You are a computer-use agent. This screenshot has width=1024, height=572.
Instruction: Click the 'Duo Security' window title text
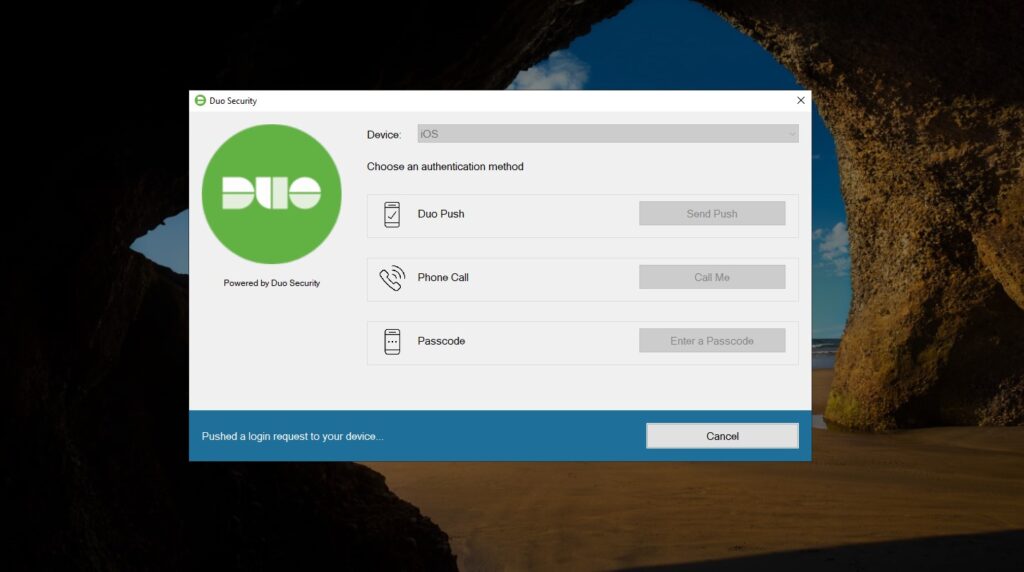233,101
